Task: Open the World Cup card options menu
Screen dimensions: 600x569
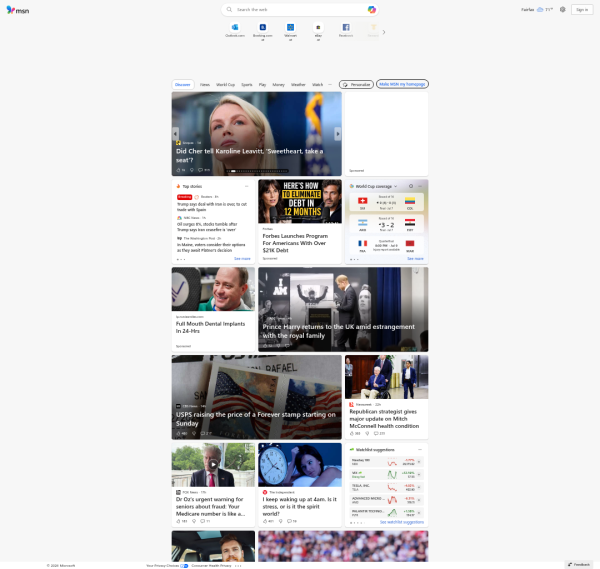Action: tap(420, 186)
